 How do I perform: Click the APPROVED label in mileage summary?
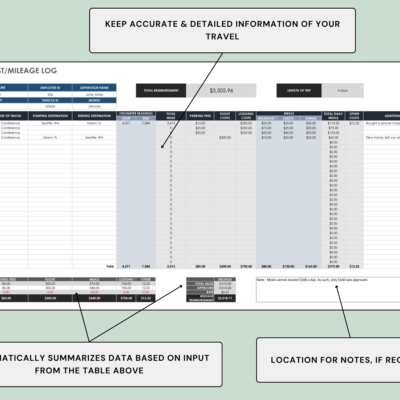click(201, 288)
